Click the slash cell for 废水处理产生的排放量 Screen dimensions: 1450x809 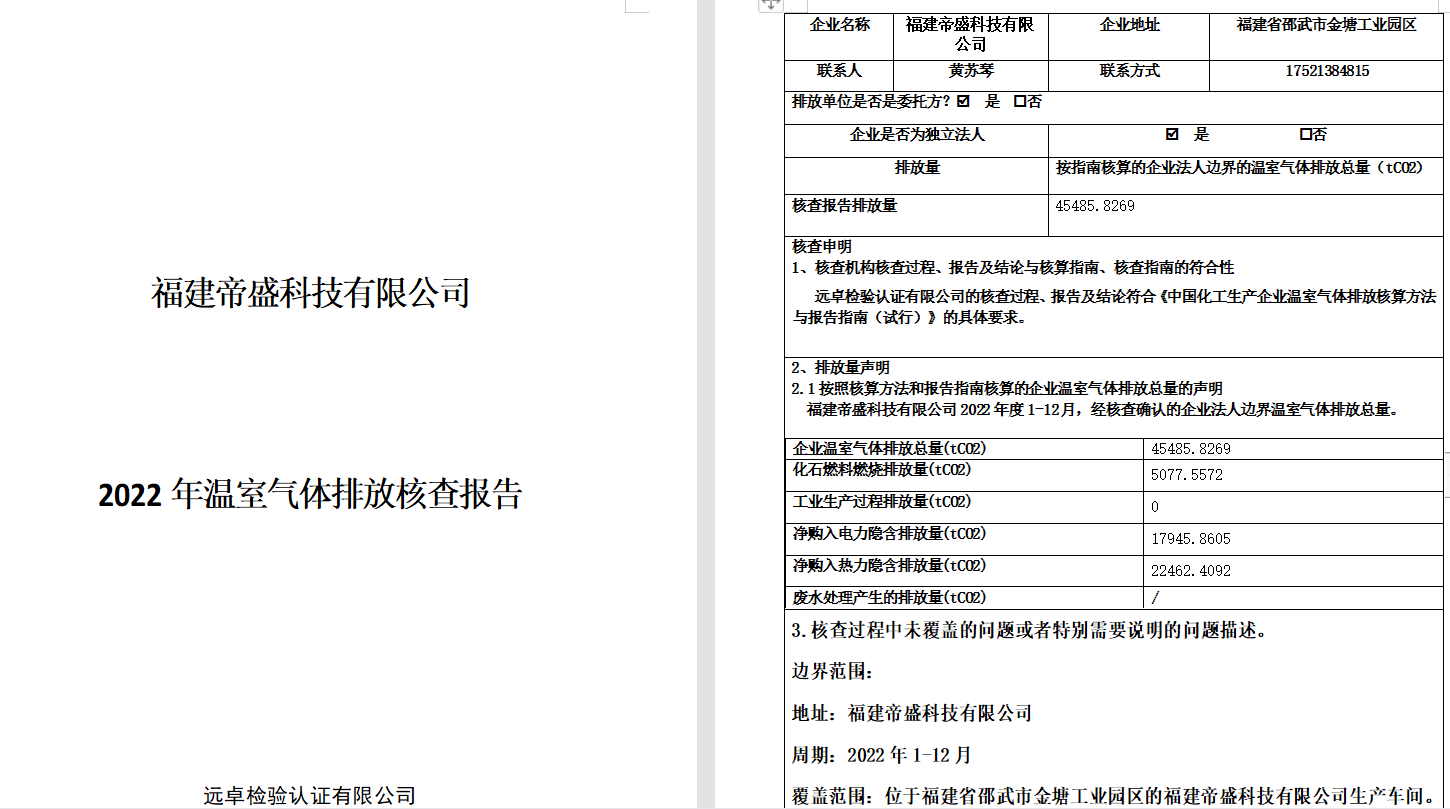click(x=1156, y=597)
